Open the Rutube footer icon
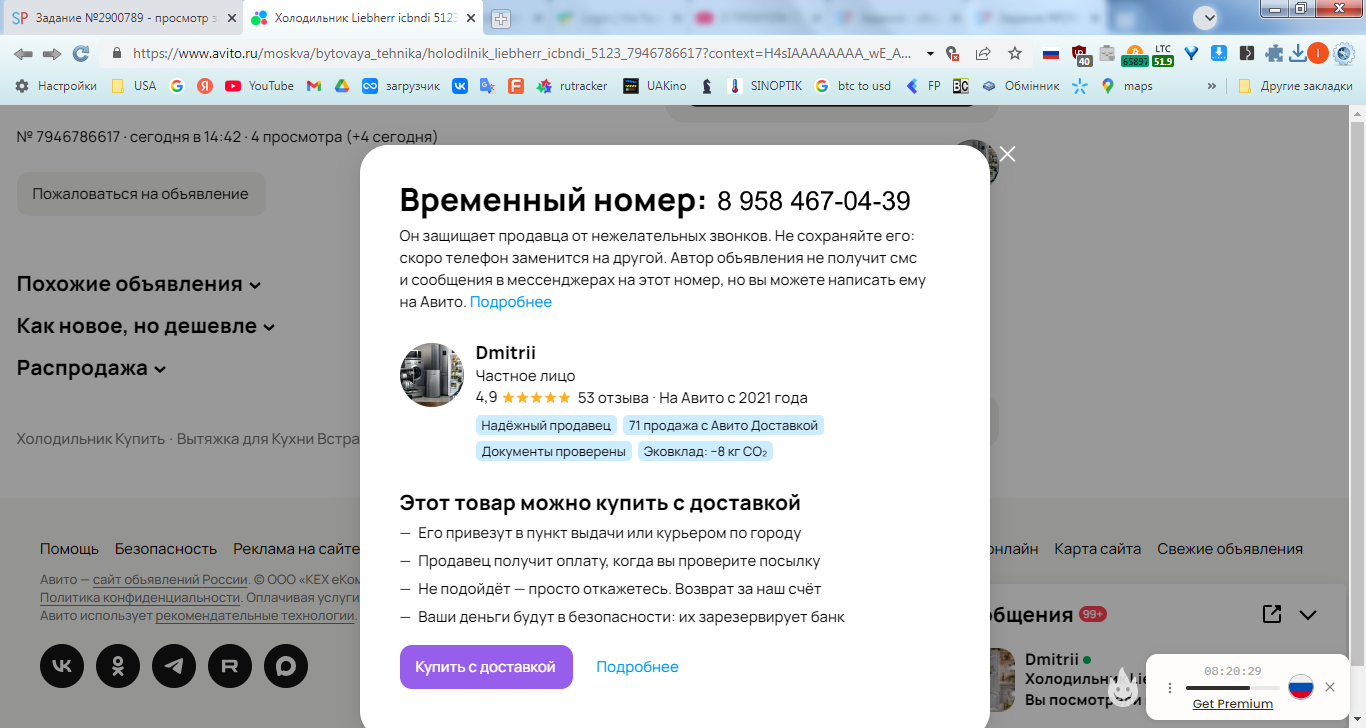 click(x=230, y=666)
